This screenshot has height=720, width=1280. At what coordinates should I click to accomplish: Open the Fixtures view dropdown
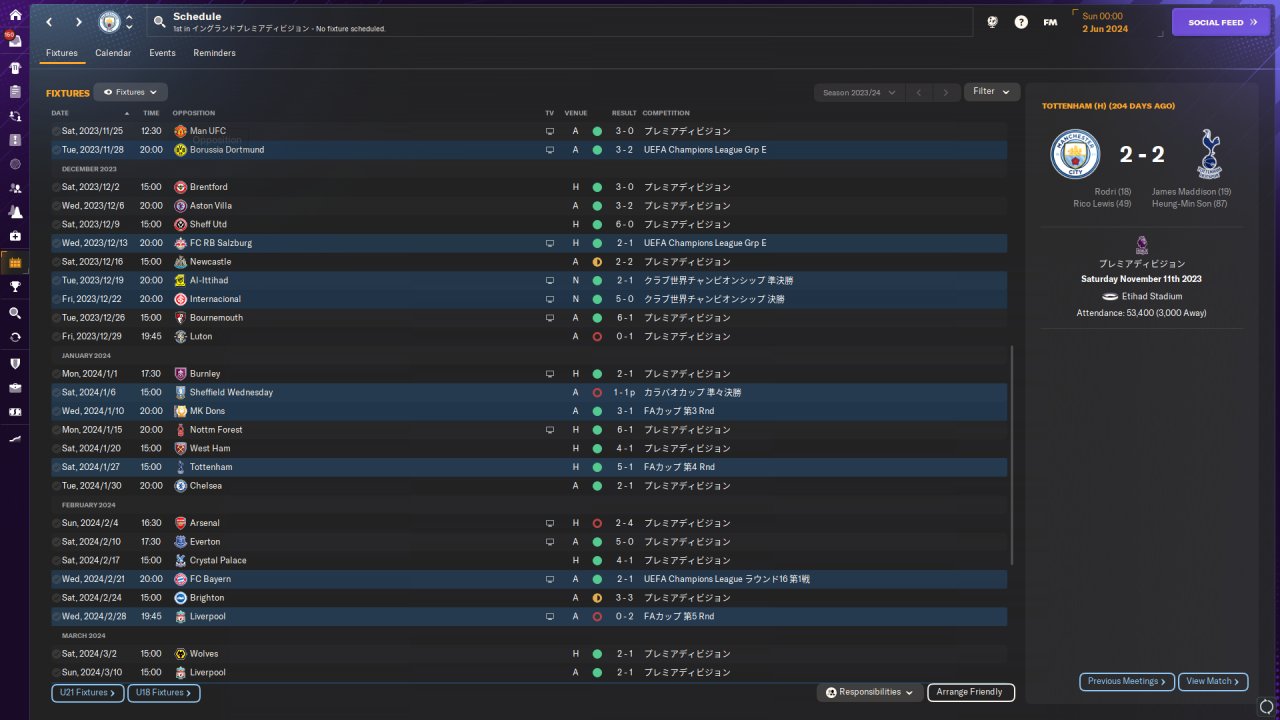130,92
